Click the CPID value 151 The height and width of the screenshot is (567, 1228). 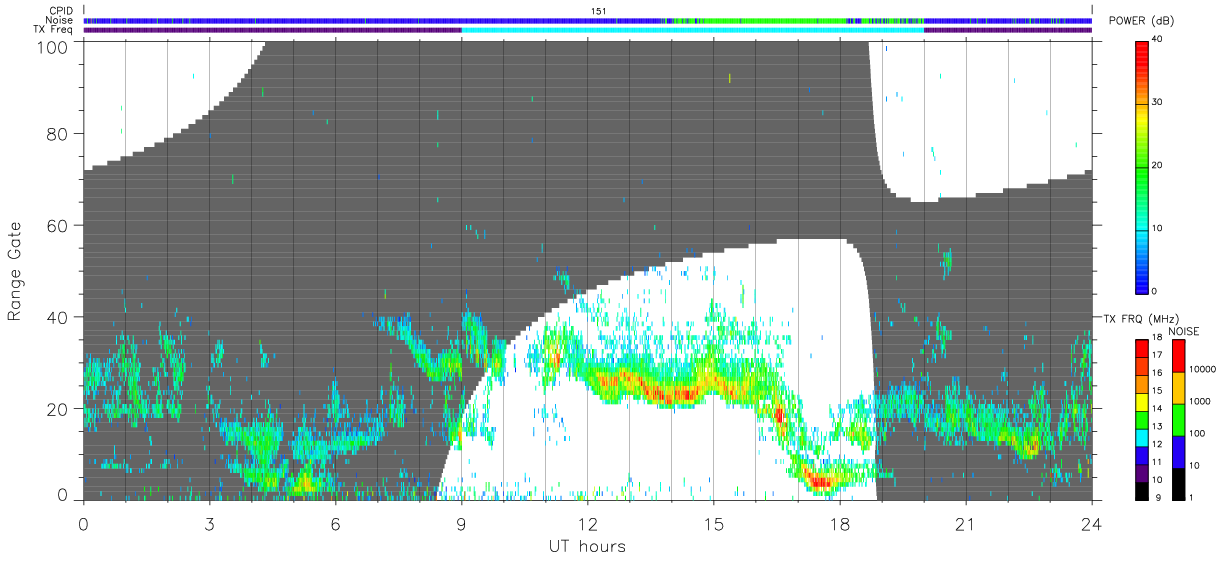click(598, 11)
